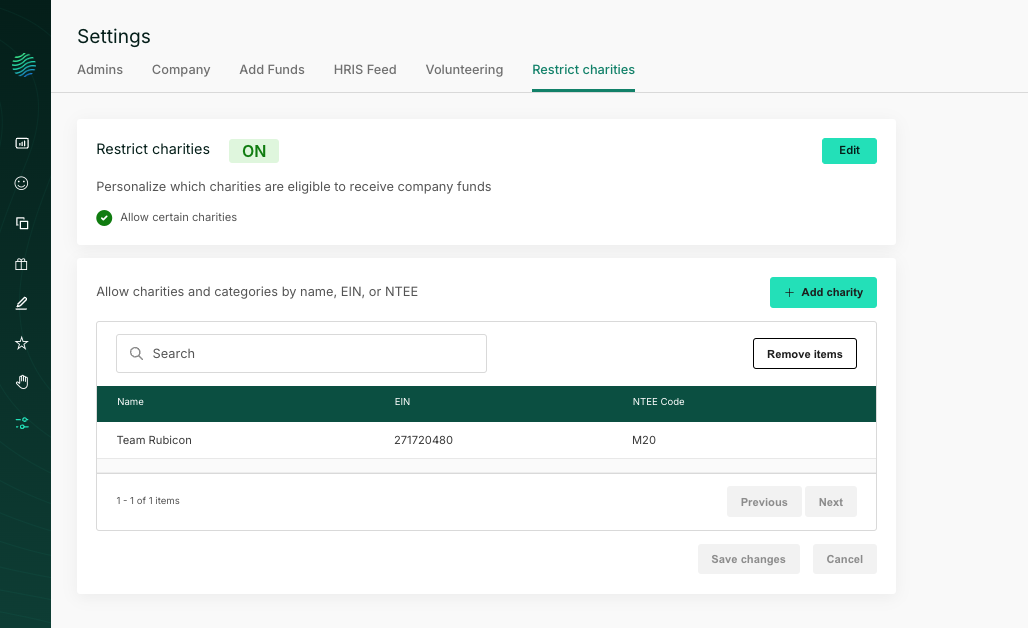Screen dimensions: 1028x628
Task: Open the bar chart dashboard icon
Action: point(22,143)
